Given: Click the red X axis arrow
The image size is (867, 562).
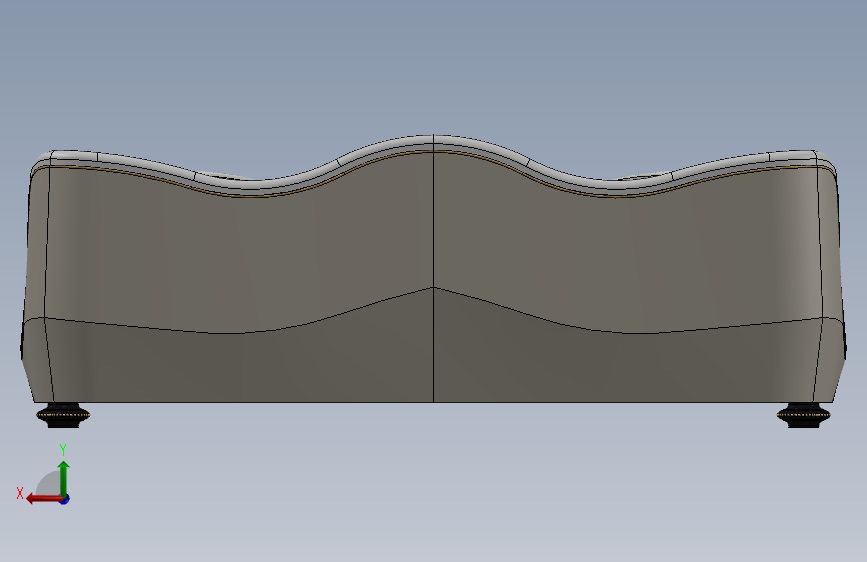Looking at the screenshot, I should click(44, 499).
